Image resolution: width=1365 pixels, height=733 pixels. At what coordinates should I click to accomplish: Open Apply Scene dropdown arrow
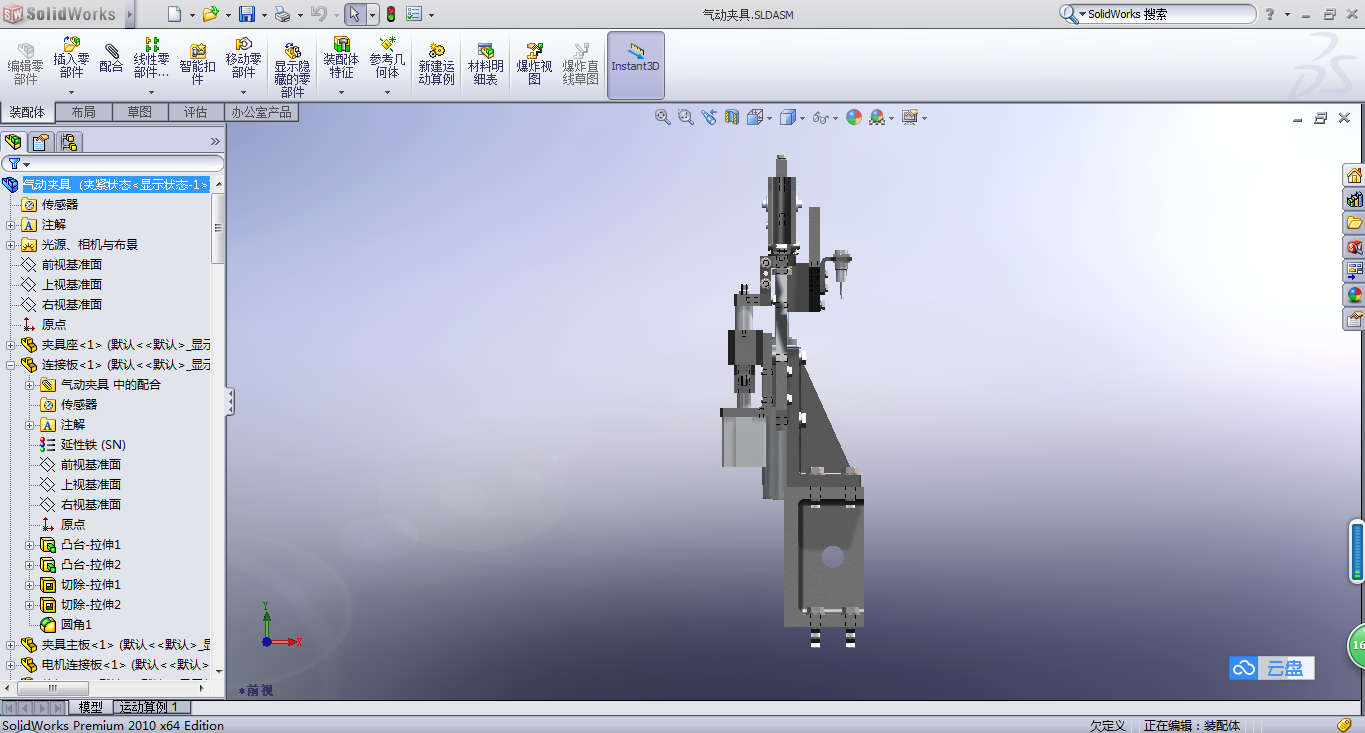coord(891,119)
